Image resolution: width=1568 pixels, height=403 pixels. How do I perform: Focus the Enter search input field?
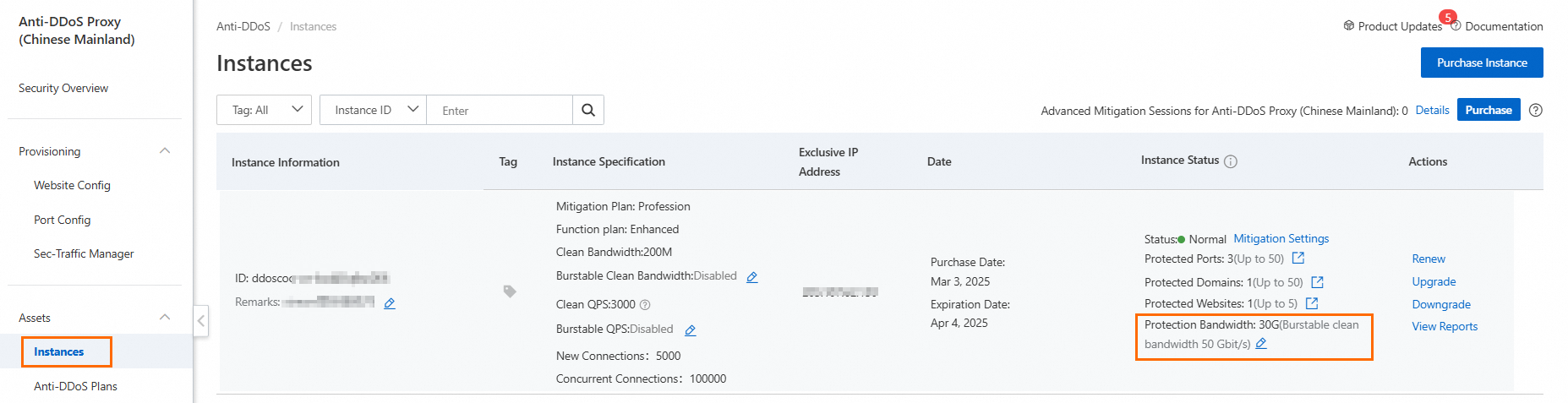(500, 110)
